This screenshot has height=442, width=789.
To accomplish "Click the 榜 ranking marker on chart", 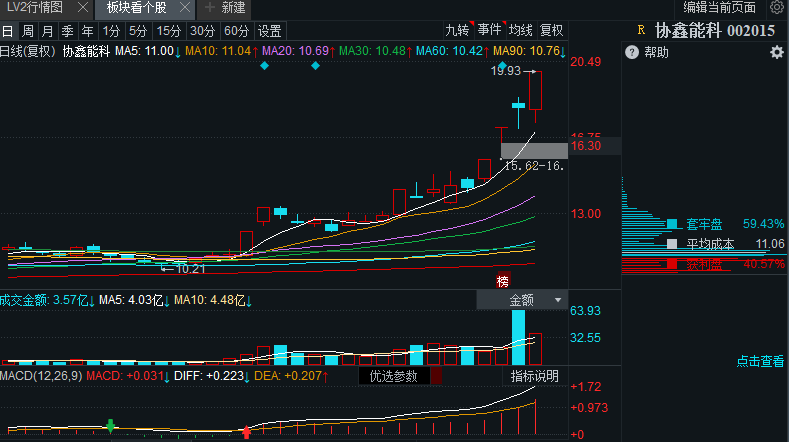I will tap(503, 281).
